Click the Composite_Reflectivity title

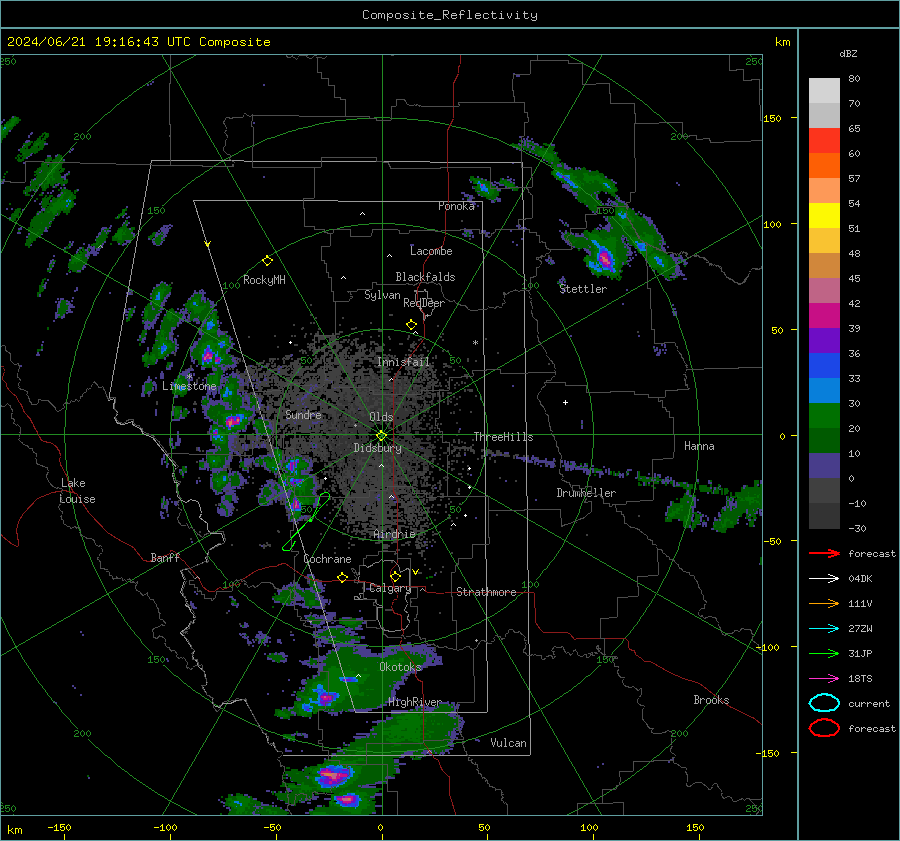[450, 15]
